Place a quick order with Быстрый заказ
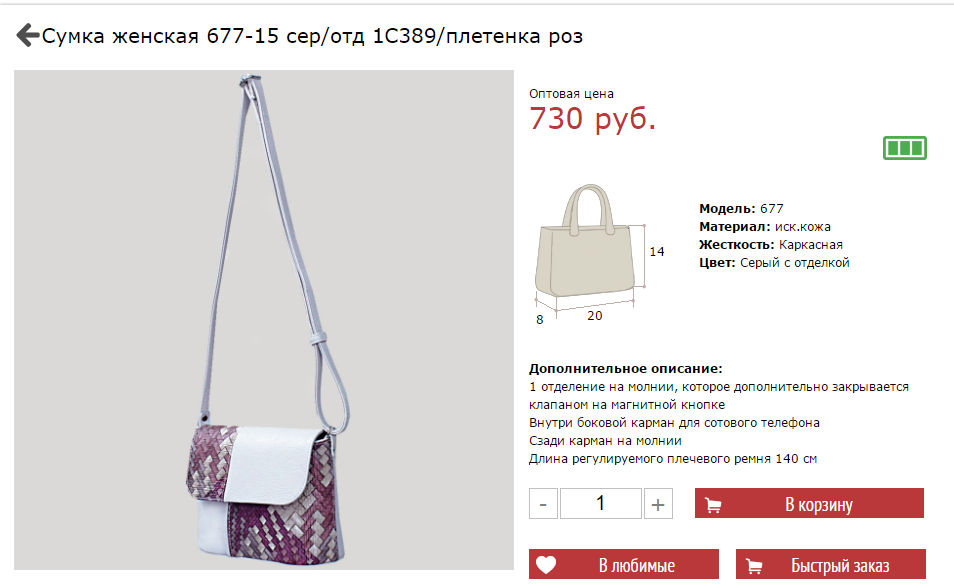Image resolution: width=954 pixels, height=586 pixels. (830, 564)
